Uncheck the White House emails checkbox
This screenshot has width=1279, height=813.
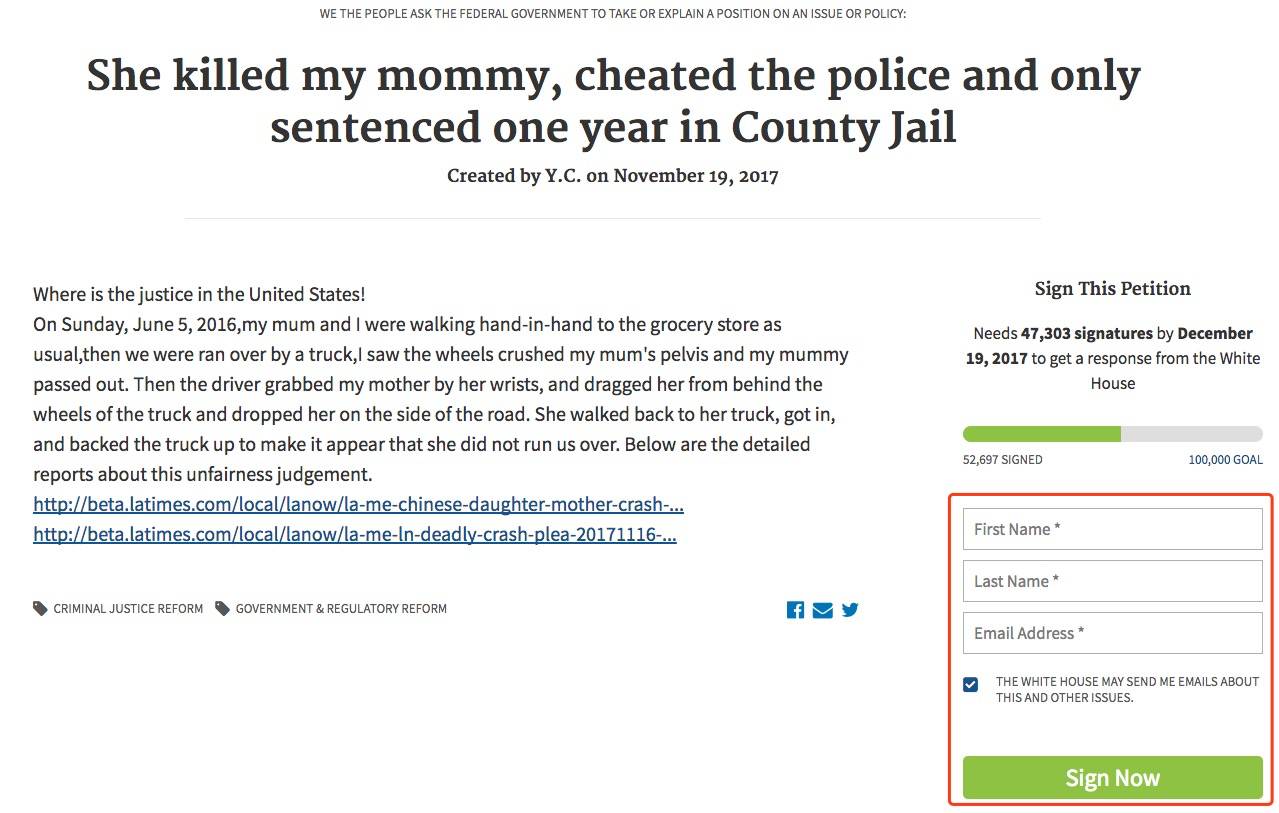(x=970, y=685)
